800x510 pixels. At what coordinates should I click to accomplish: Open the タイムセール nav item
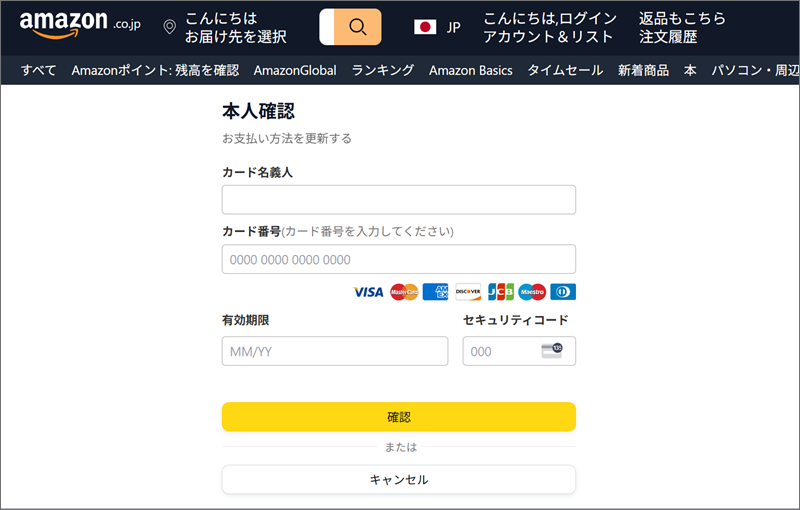[565, 70]
